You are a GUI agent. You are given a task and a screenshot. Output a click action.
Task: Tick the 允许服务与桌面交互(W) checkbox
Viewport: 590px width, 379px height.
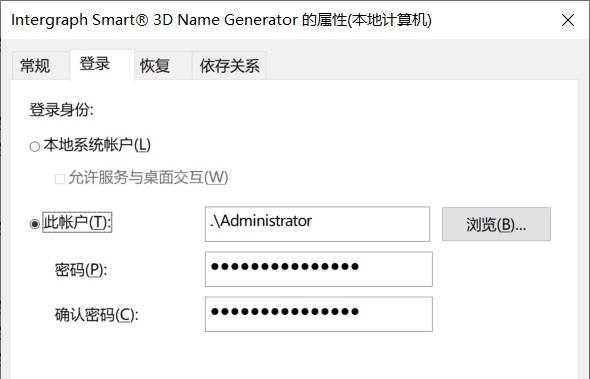(59, 178)
